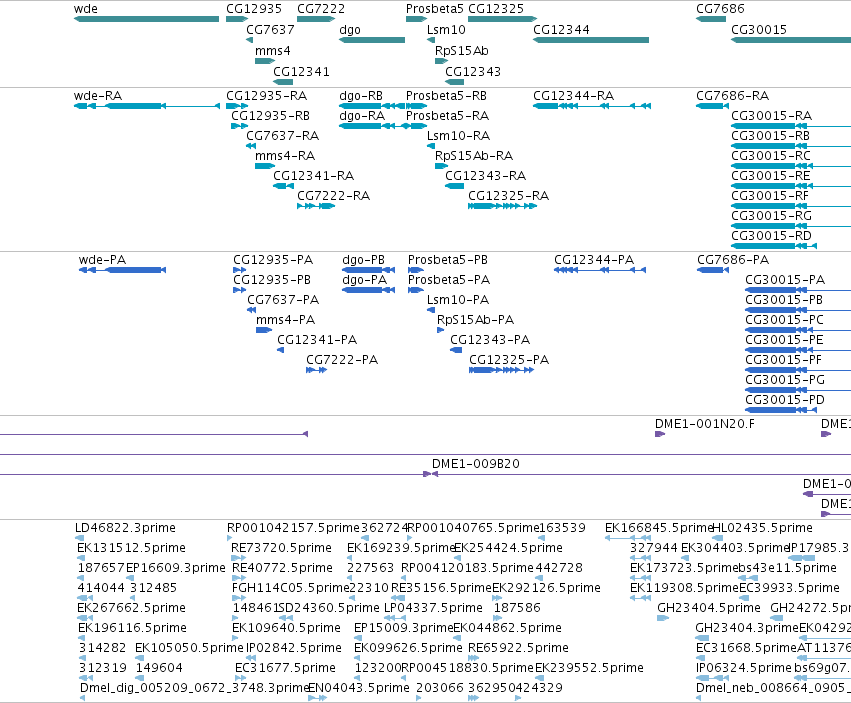This screenshot has width=851, height=703.
Task: Select the CG12344 gene label
Action: point(561,30)
